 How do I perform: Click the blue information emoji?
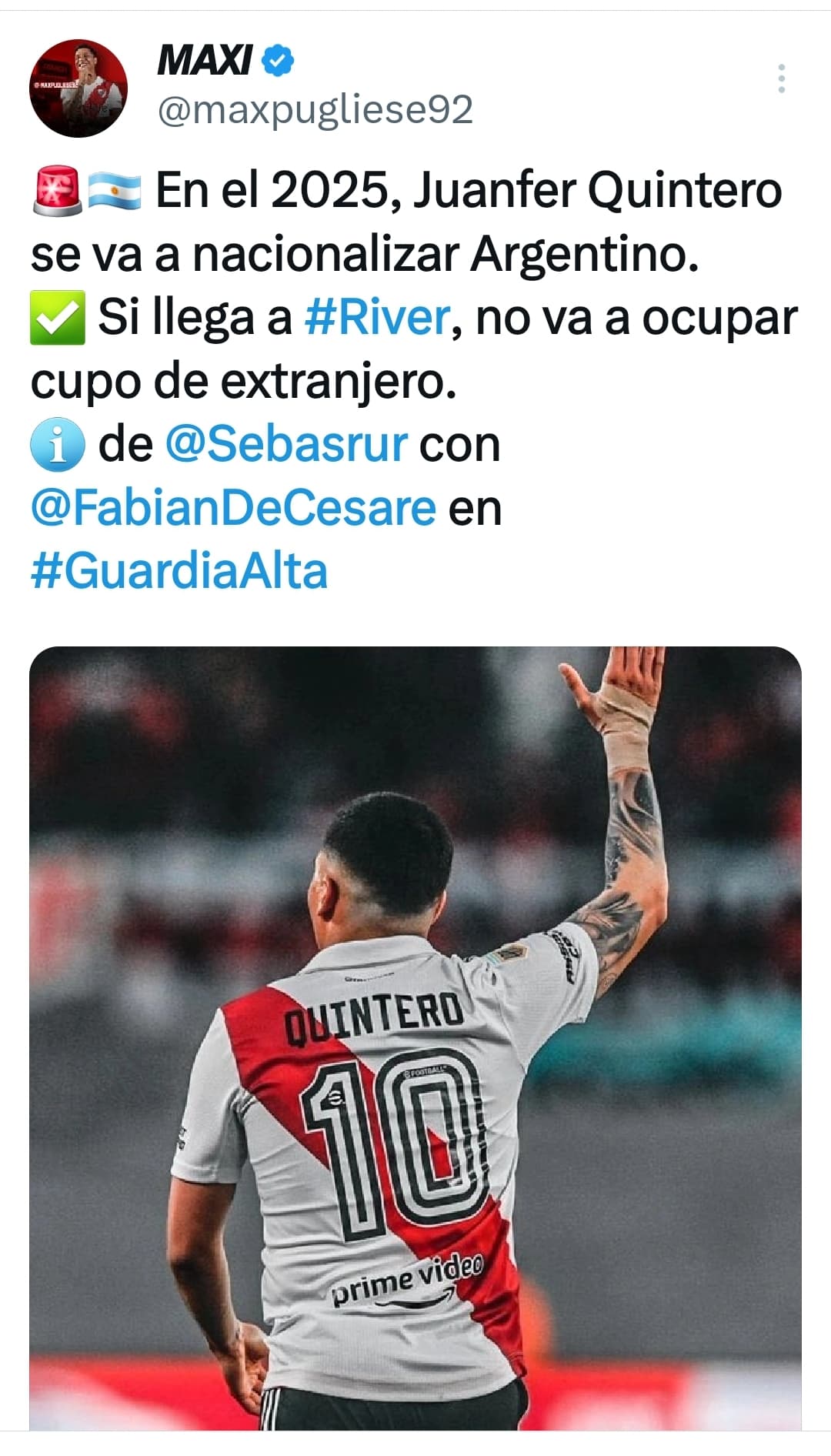pyautogui.click(x=58, y=444)
